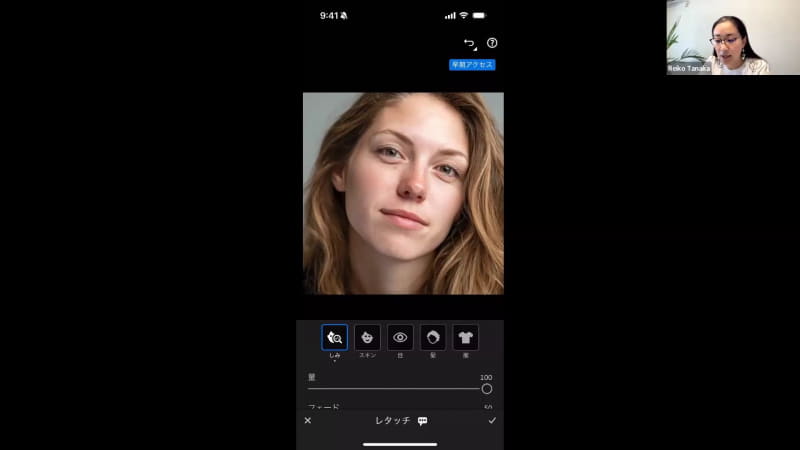Select the blemish (しみ) retouch tool
The height and width of the screenshot is (450, 800).
point(335,337)
